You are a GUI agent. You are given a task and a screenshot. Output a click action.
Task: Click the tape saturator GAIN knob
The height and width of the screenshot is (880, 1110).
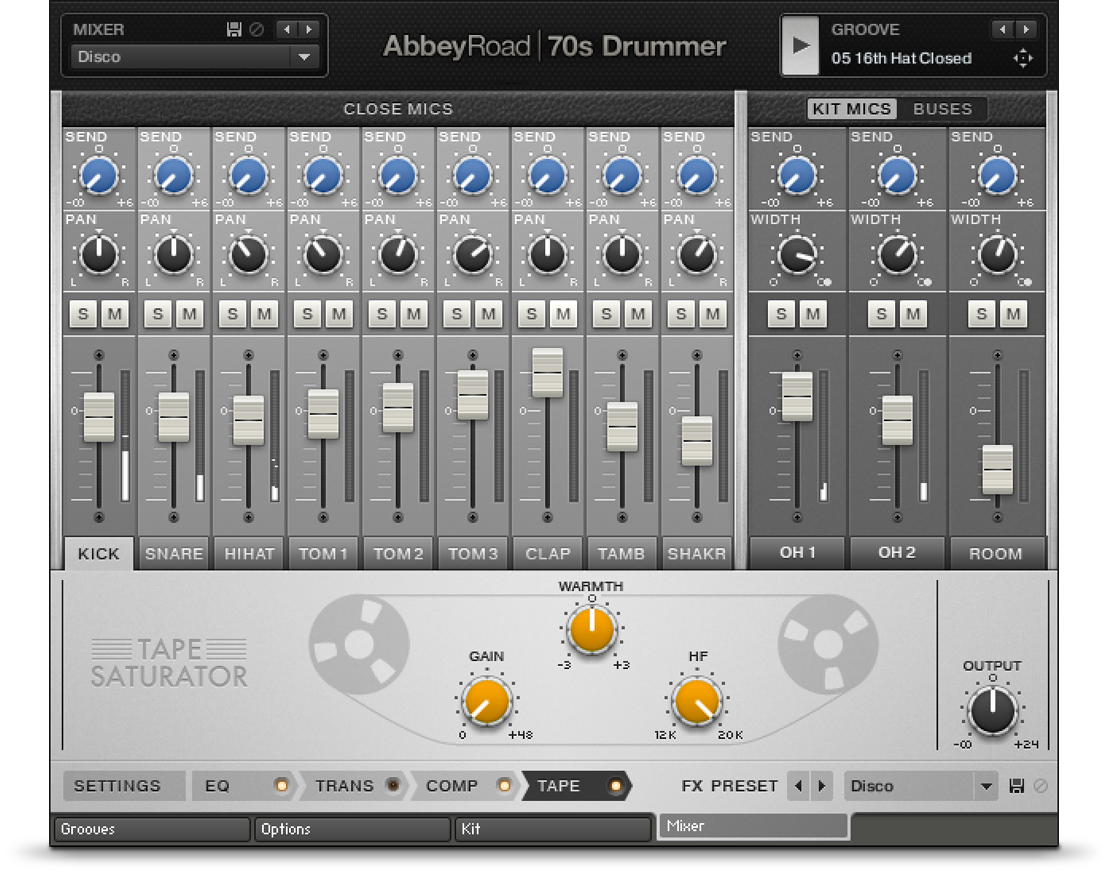[486, 701]
